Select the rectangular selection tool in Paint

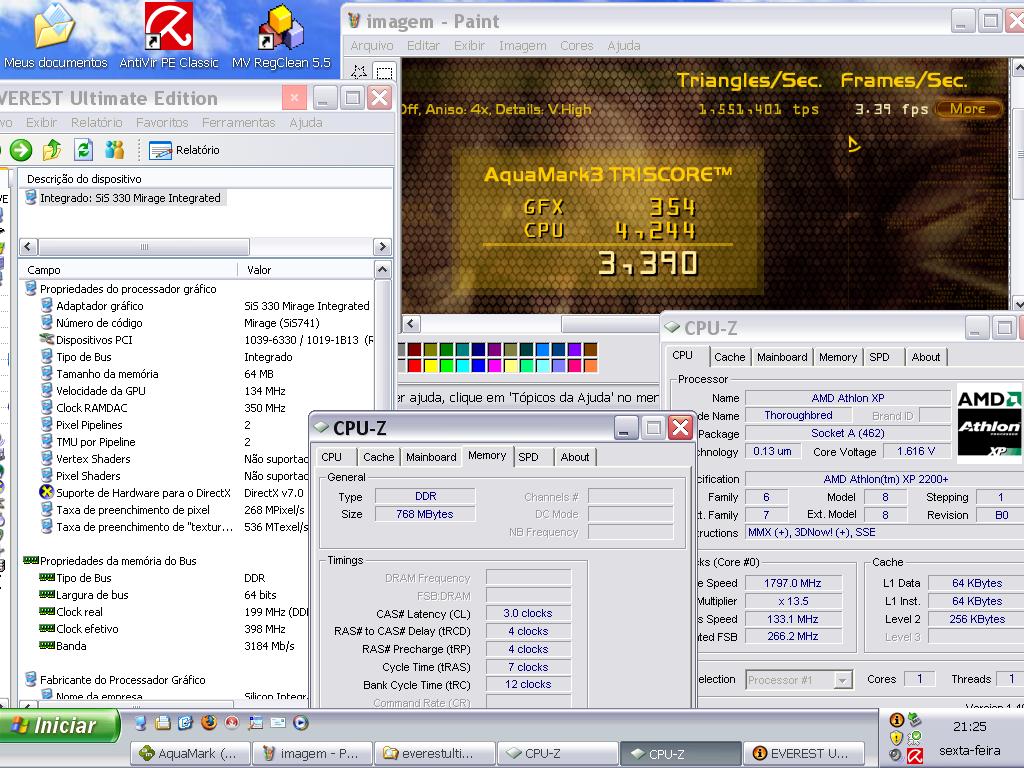point(385,71)
